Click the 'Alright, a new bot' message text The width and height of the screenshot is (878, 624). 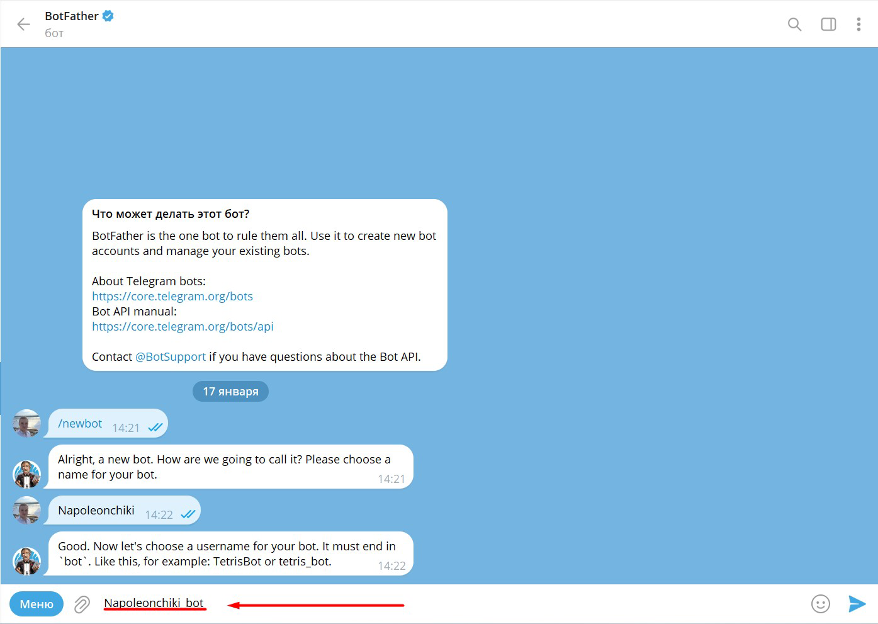coord(224,467)
